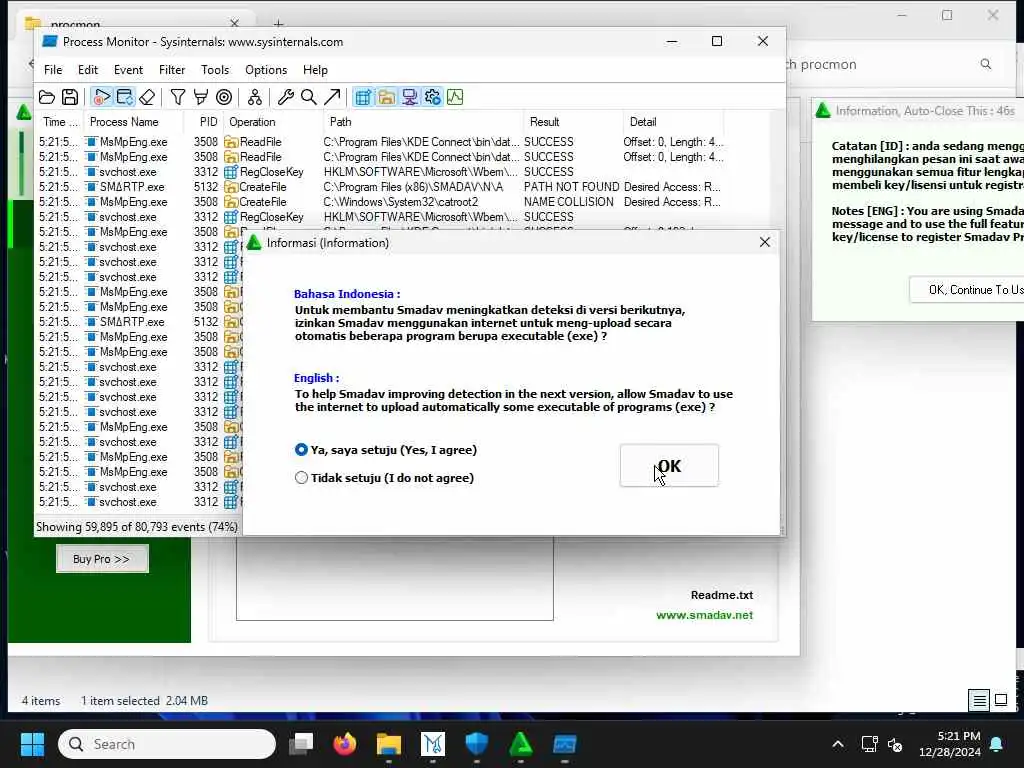Click the Explorer search magnifier icon
This screenshot has width=1024, height=768.
(985, 64)
